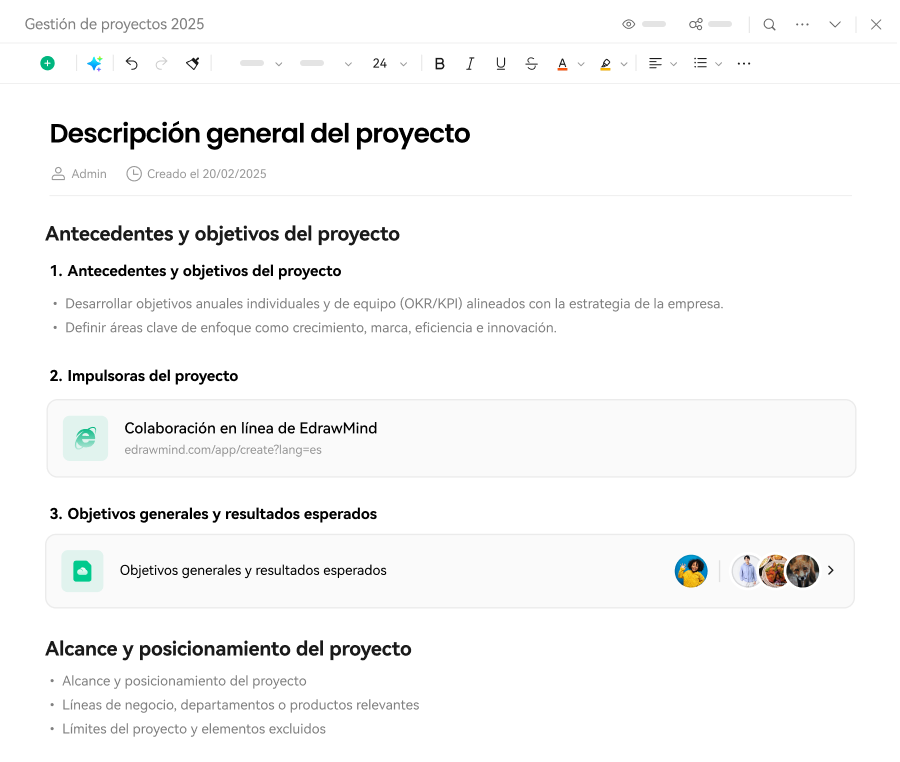900x762 pixels.
Task: Undo the last edit
Action: tap(131, 63)
